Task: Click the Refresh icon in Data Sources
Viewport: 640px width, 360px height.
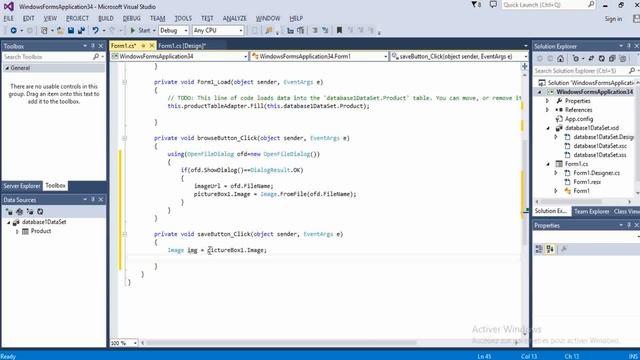Action: tap(40, 211)
